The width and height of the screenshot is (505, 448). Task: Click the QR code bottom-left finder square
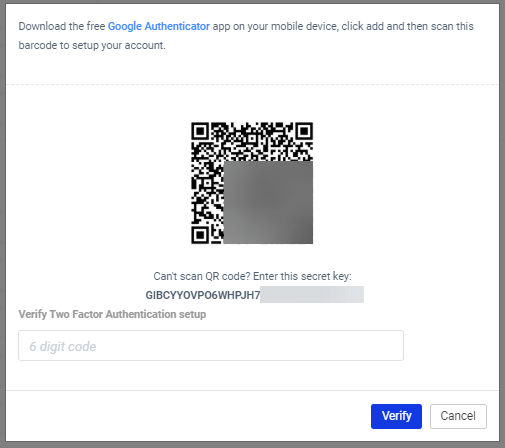(x=200, y=235)
